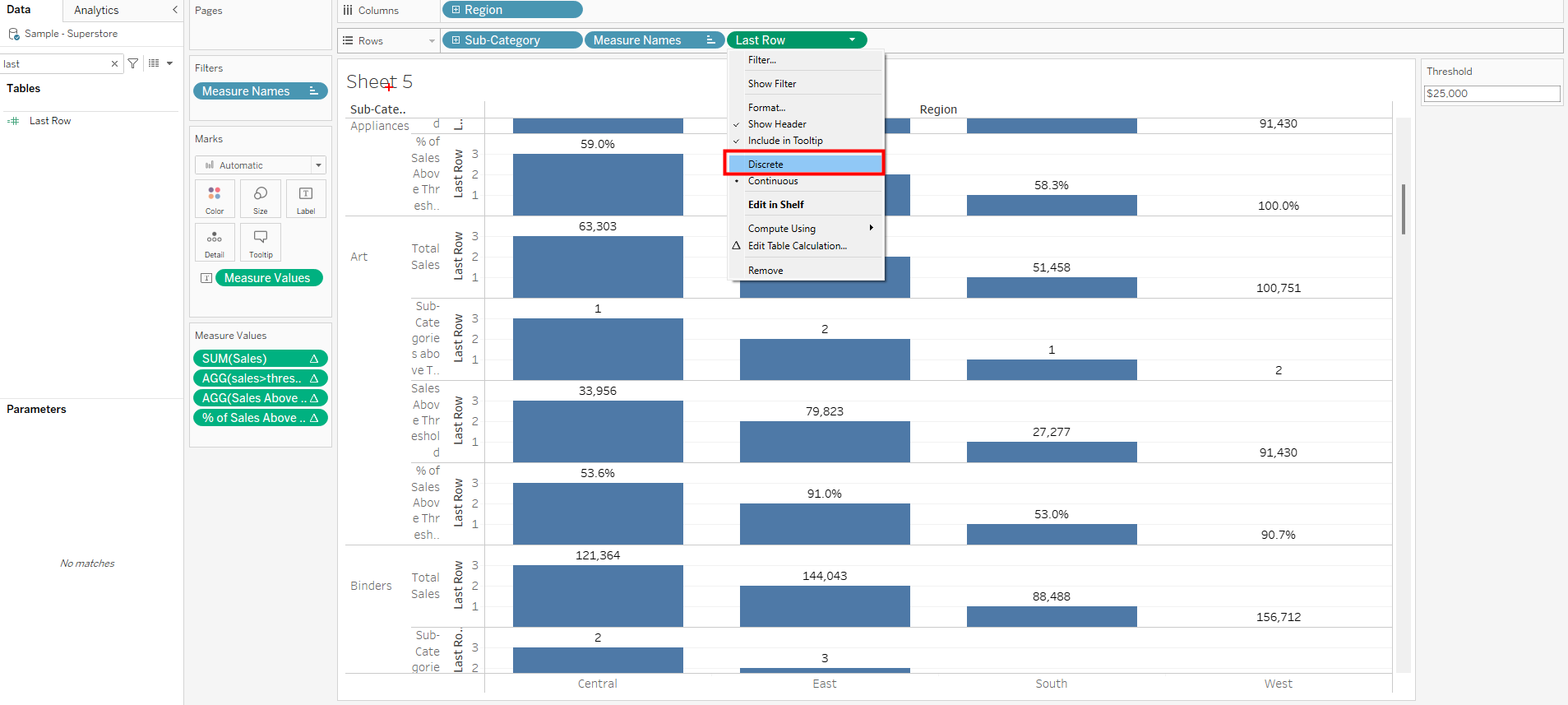Image resolution: width=1568 pixels, height=705 pixels.
Task: Click delta icon on AGG(Sales Above .. pill
Action: (x=314, y=398)
